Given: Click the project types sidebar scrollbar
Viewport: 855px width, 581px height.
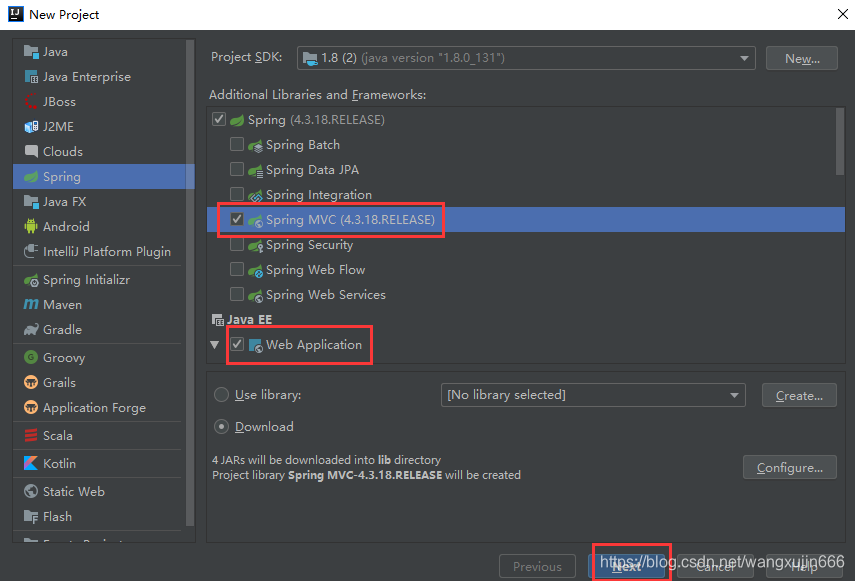Looking at the screenshot, I should pos(190,282).
